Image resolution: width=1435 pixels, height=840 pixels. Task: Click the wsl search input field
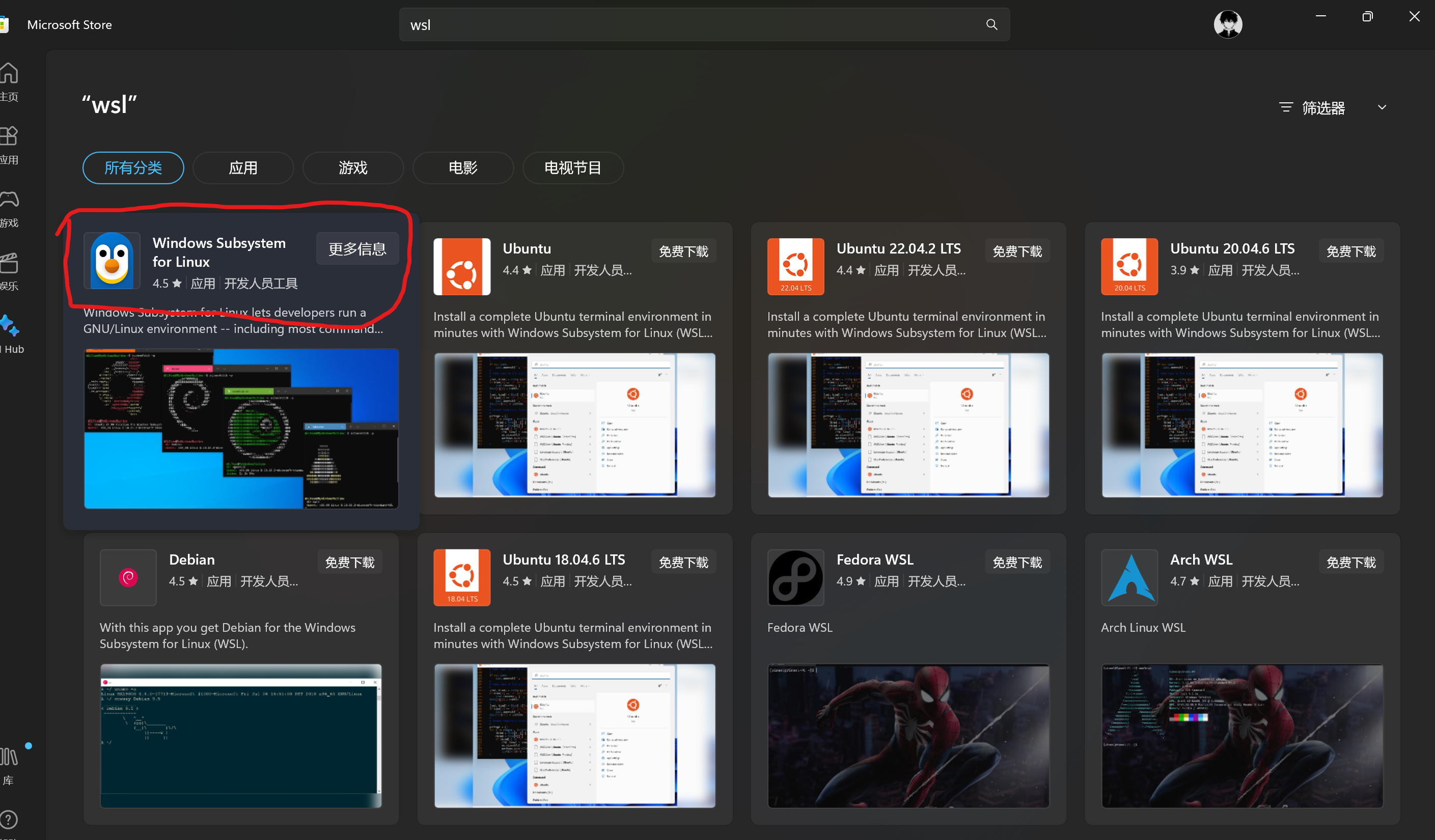683,25
